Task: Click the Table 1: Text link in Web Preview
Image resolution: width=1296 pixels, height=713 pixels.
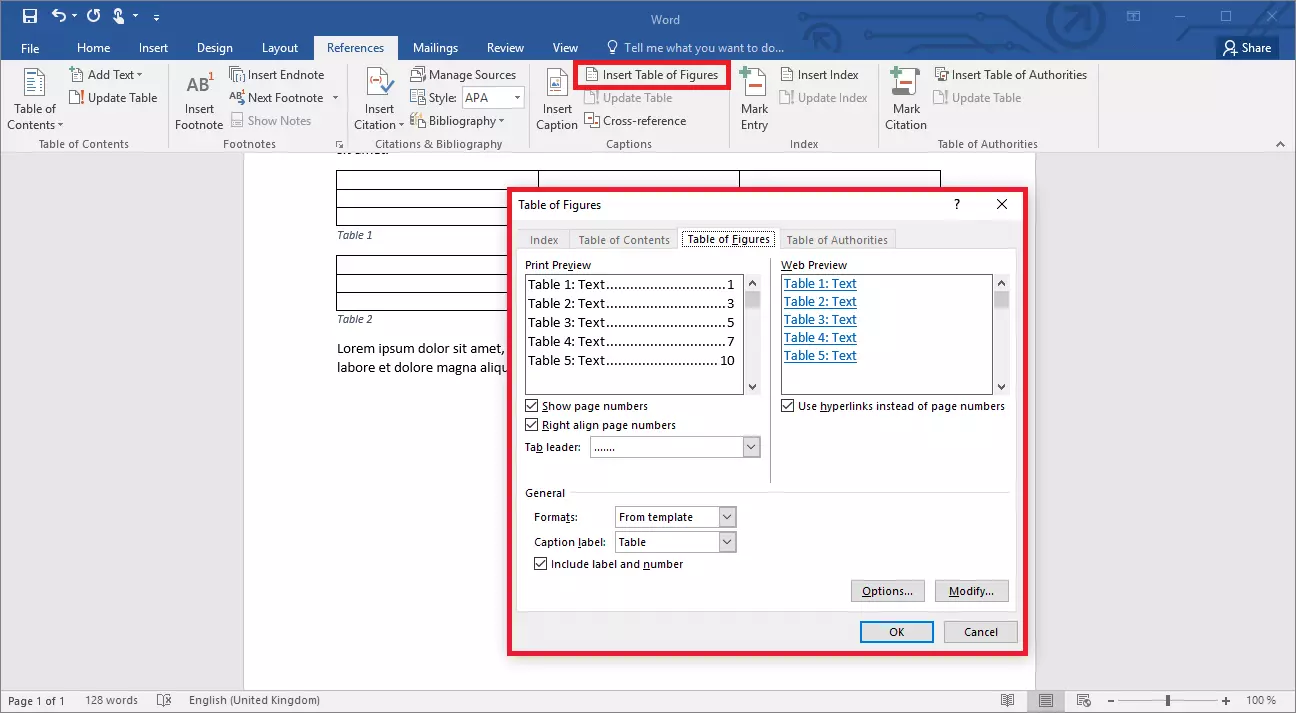Action: 820,284
